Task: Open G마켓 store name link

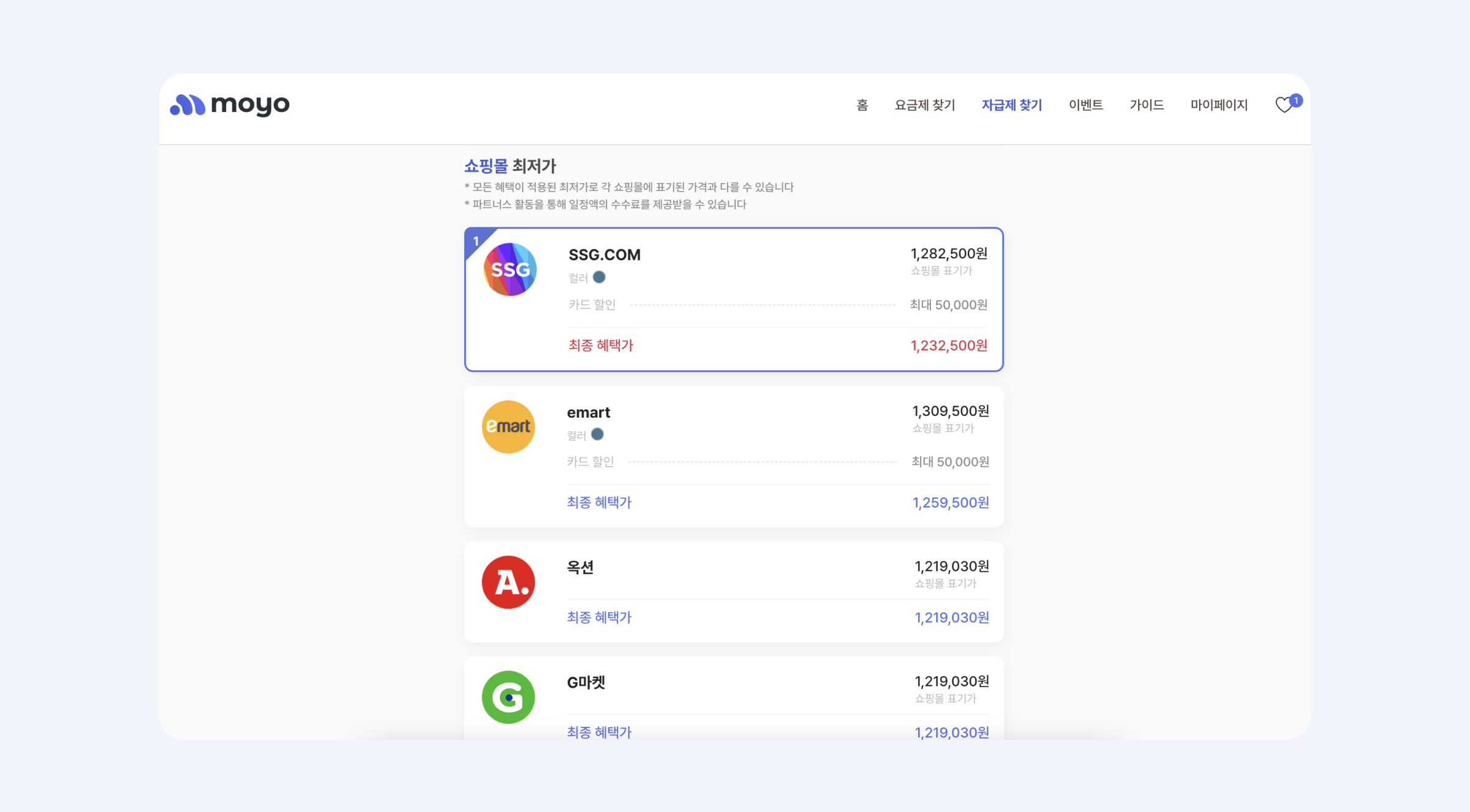Action: pyautogui.click(x=586, y=682)
